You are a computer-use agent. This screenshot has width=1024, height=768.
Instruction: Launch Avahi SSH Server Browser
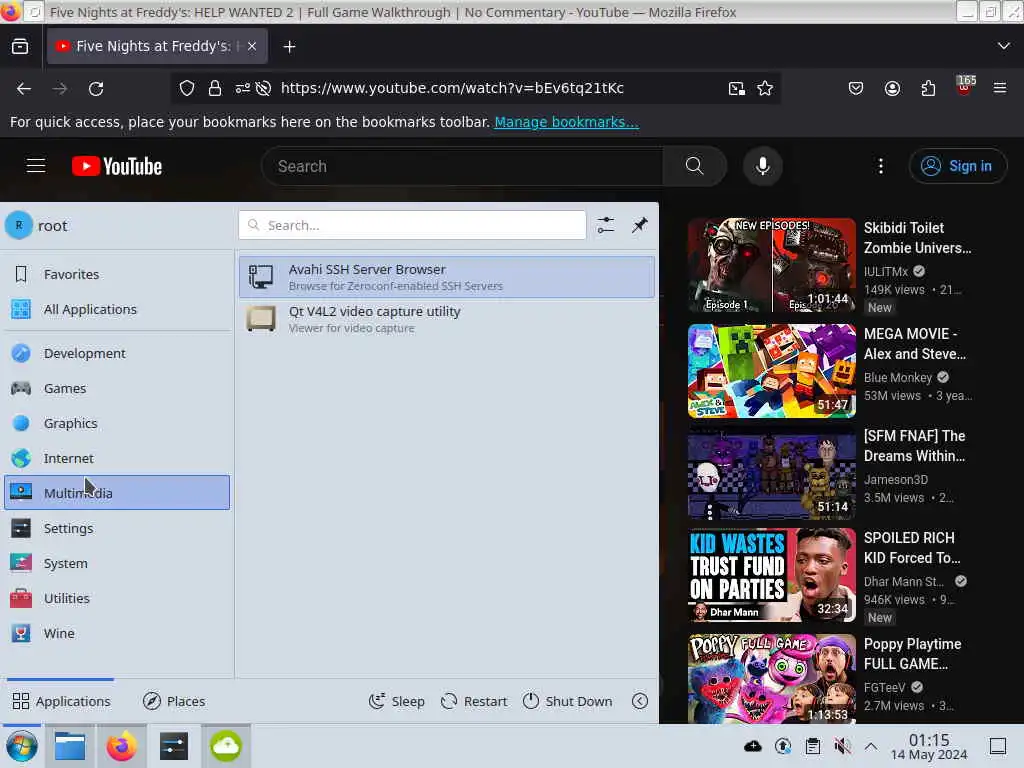[x=447, y=277]
